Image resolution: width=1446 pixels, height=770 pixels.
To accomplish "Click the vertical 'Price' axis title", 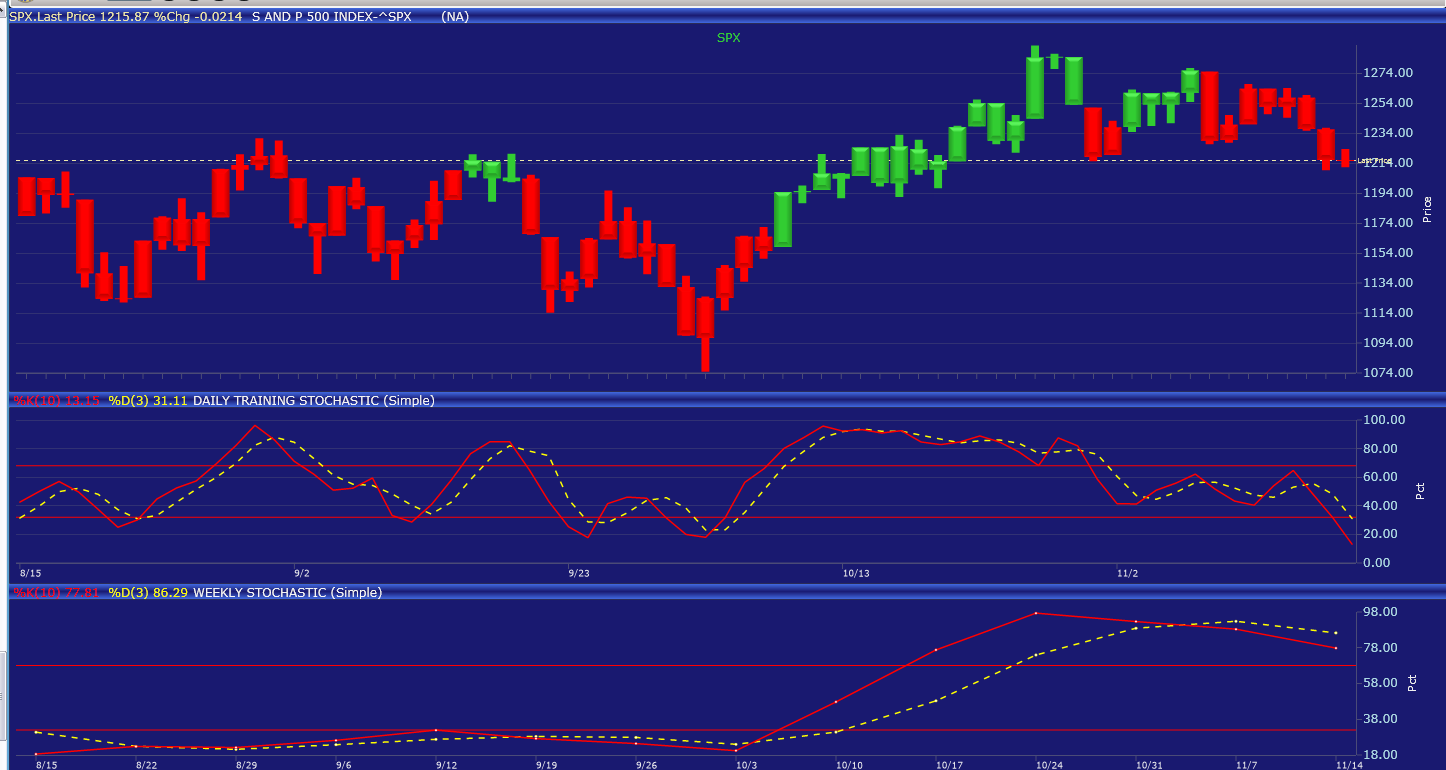I will pos(1427,209).
